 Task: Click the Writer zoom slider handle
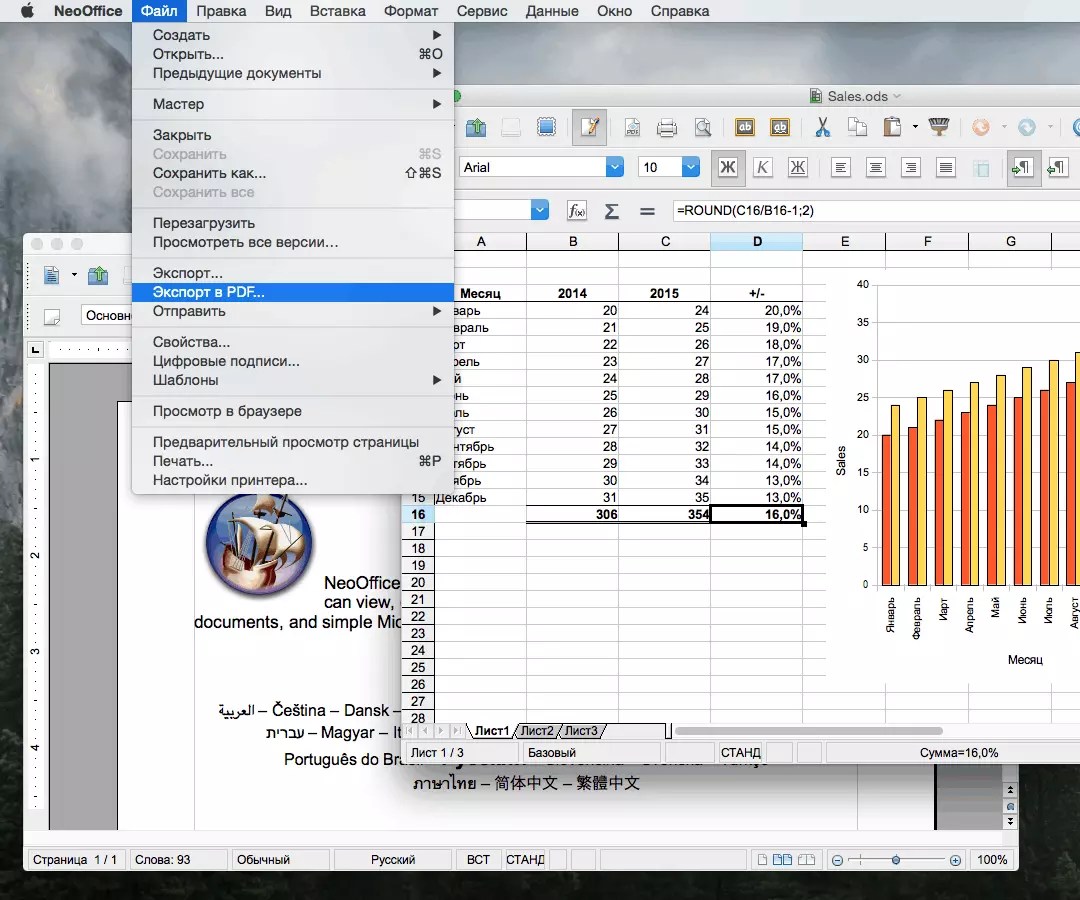895,860
